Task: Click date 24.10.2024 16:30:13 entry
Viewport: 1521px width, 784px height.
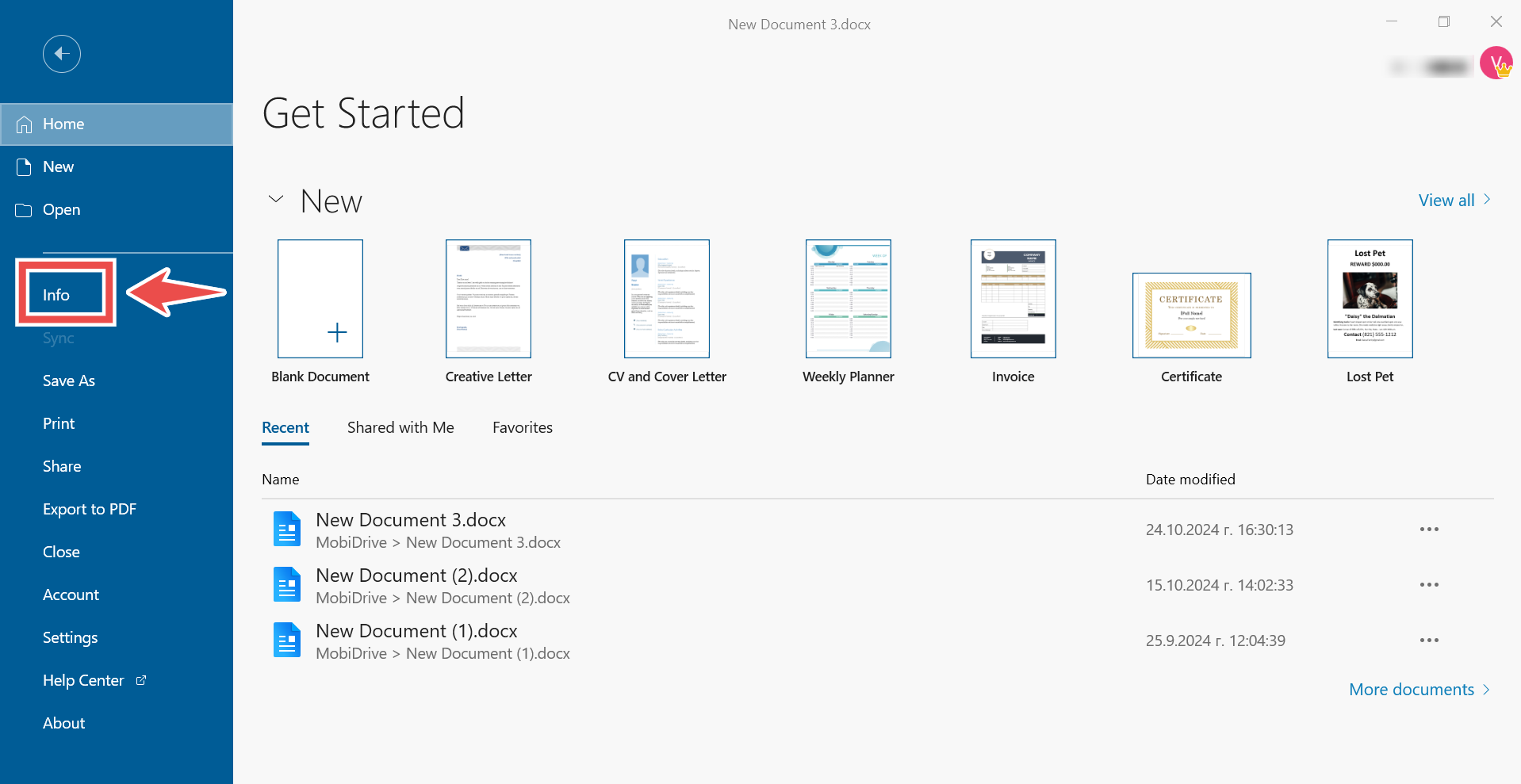Action: [1220, 530]
